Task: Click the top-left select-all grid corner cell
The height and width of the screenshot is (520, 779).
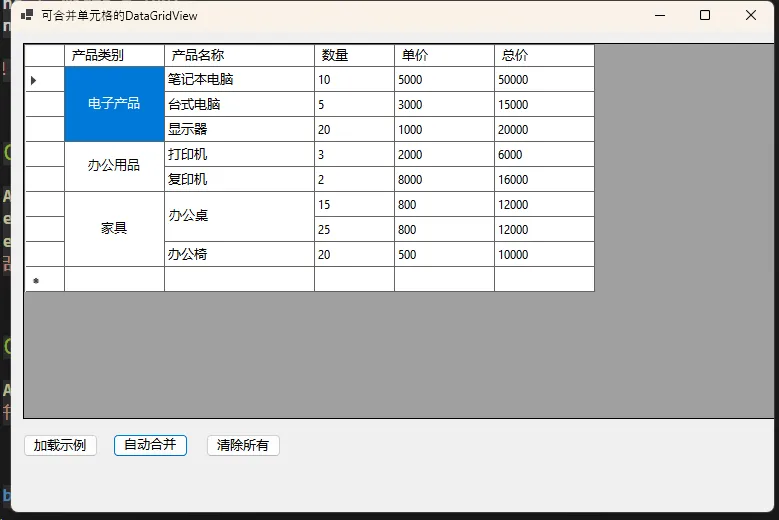Action: point(44,55)
